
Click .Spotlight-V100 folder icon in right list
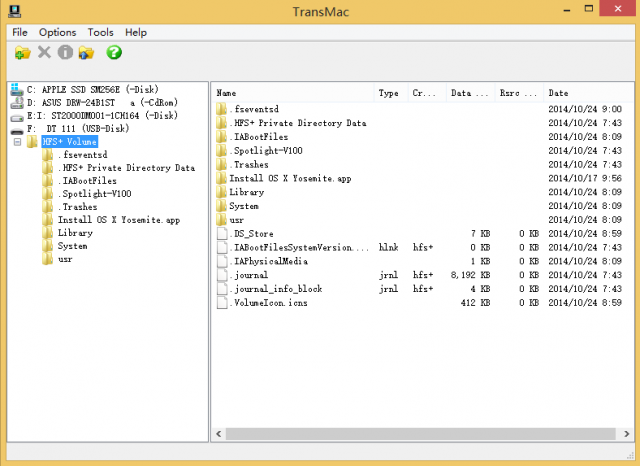(221, 151)
